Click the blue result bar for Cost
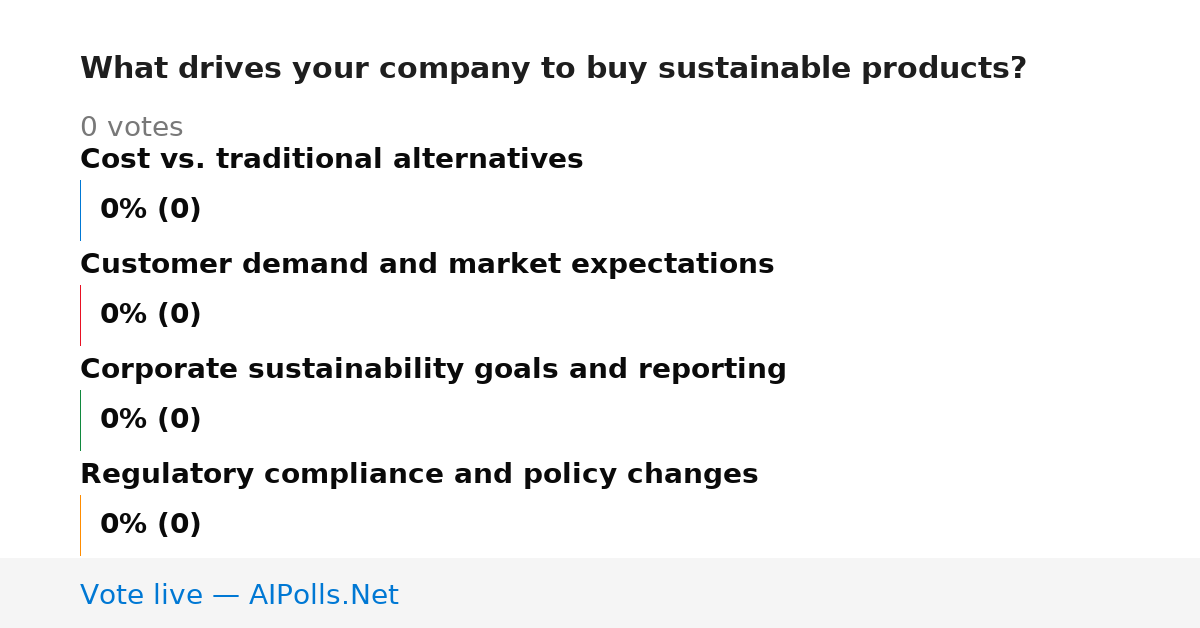The image size is (1200, 628). click(80, 210)
